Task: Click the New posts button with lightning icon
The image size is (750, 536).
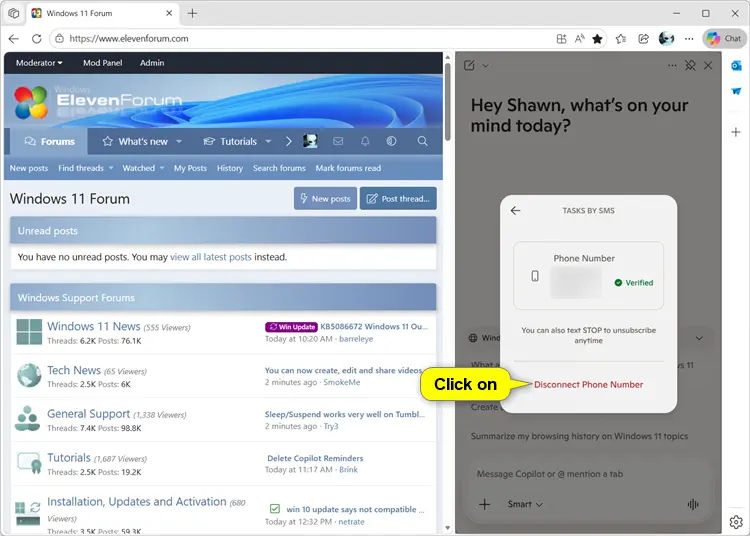Action: point(325,198)
